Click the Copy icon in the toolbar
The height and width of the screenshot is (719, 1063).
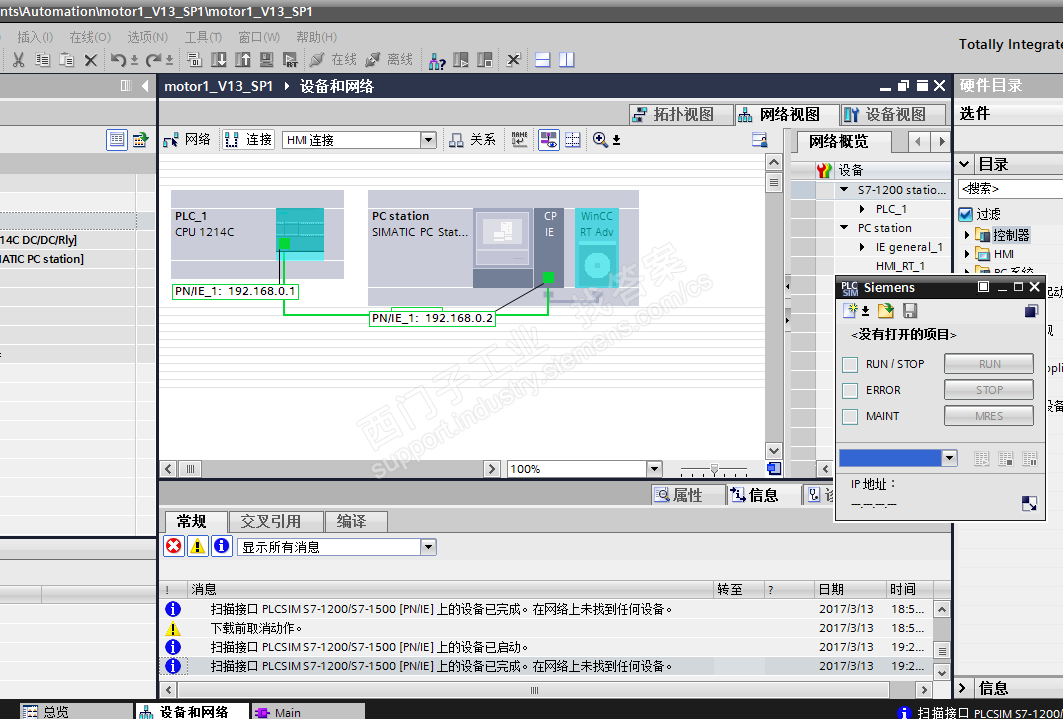[43, 60]
